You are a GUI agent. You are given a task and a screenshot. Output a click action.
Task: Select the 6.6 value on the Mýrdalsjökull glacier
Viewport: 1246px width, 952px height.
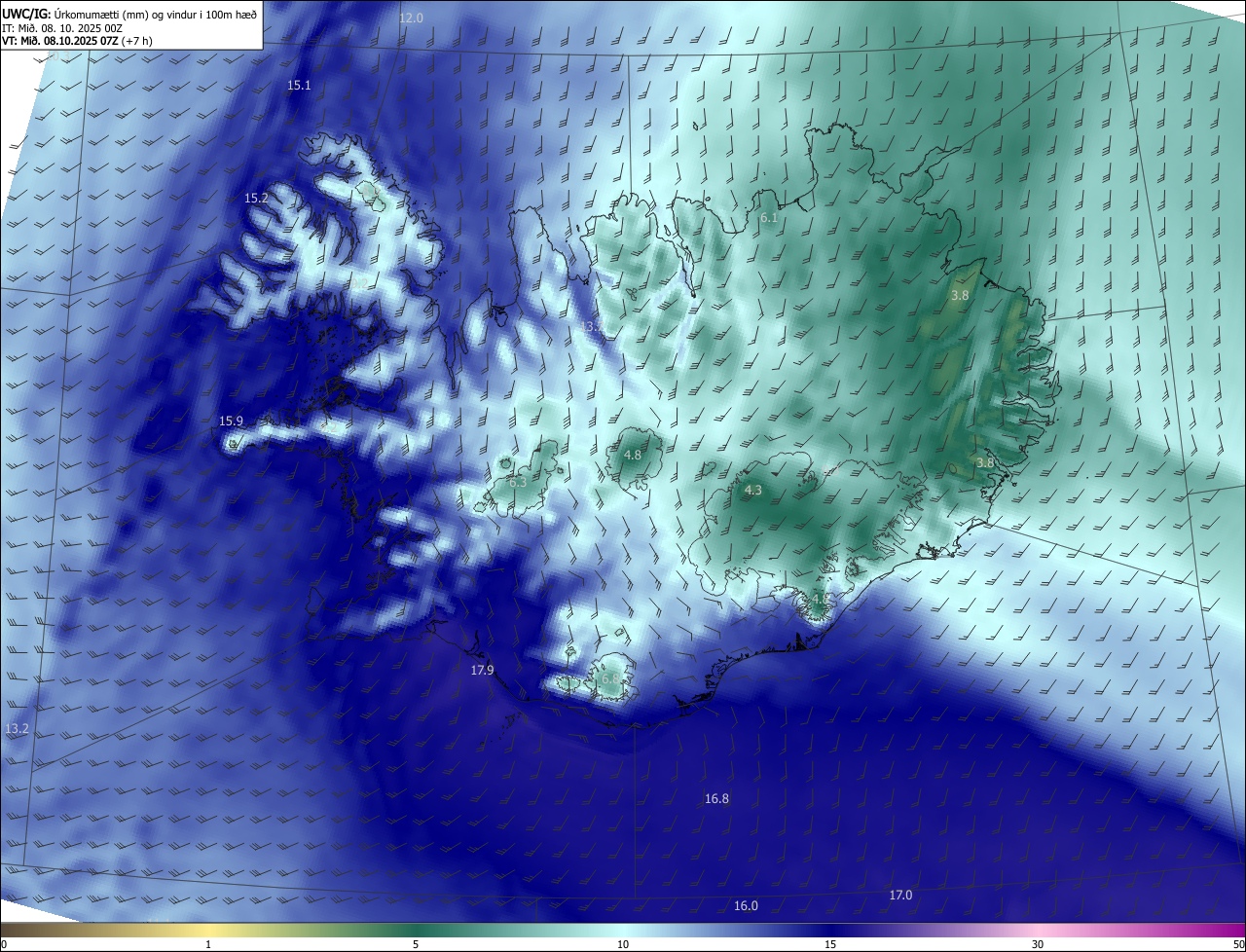pyautogui.click(x=610, y=678)
